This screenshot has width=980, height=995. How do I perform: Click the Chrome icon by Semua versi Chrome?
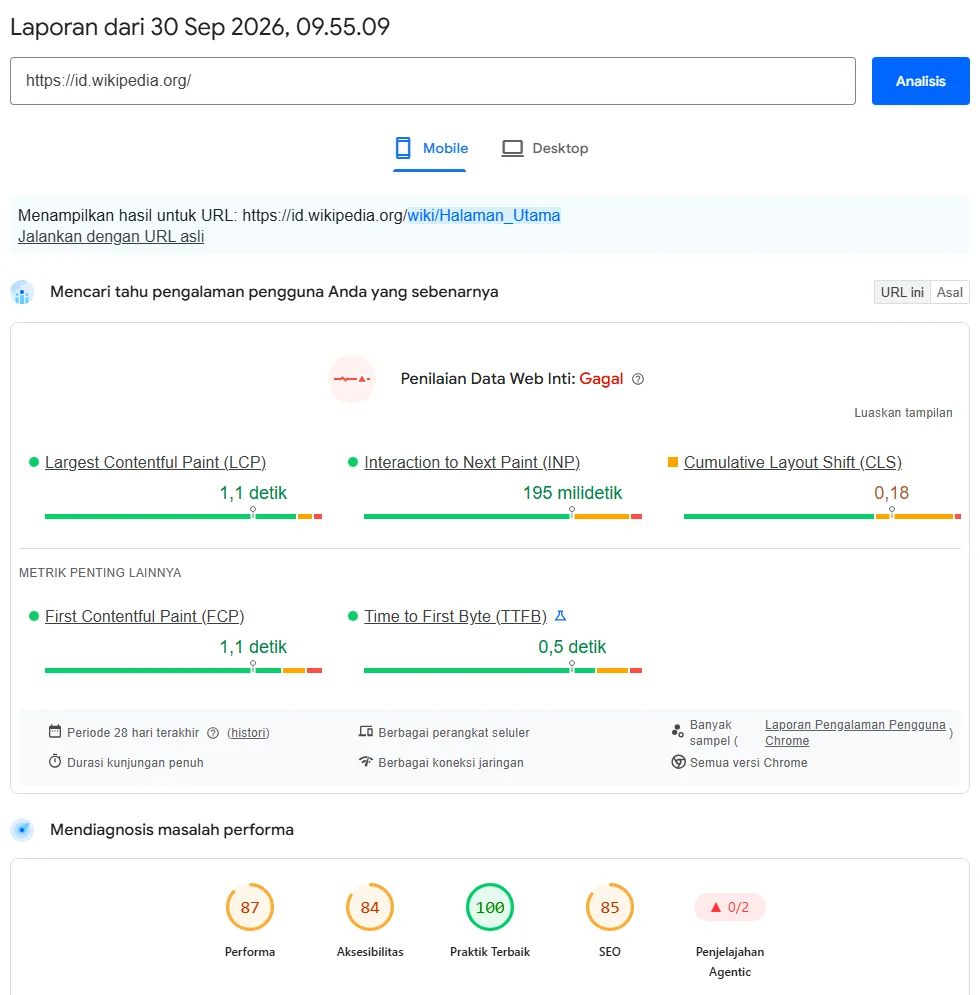point(679,762)
